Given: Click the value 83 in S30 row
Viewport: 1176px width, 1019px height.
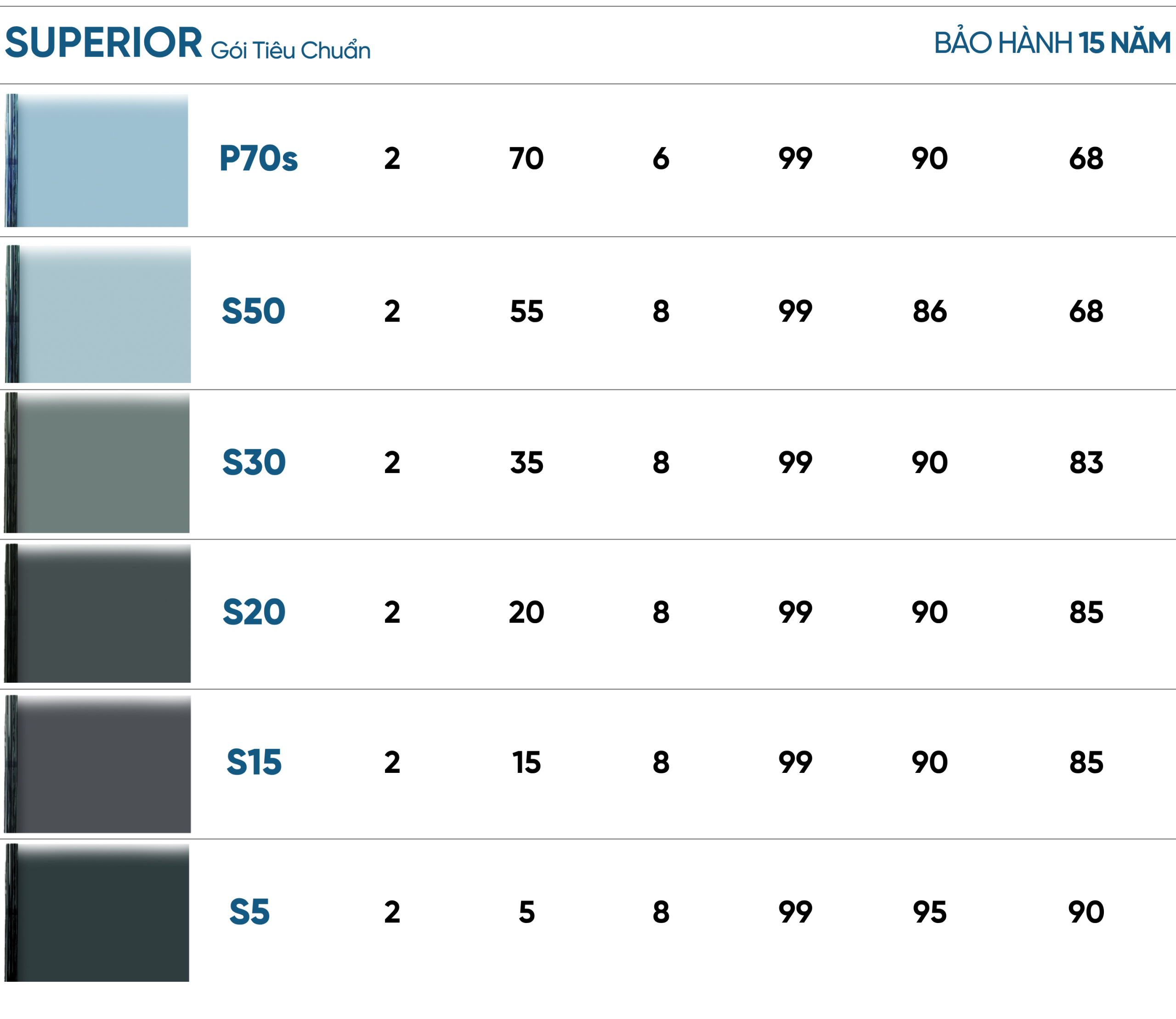Looking at the screenshot, I should [x=1086, y=462].
